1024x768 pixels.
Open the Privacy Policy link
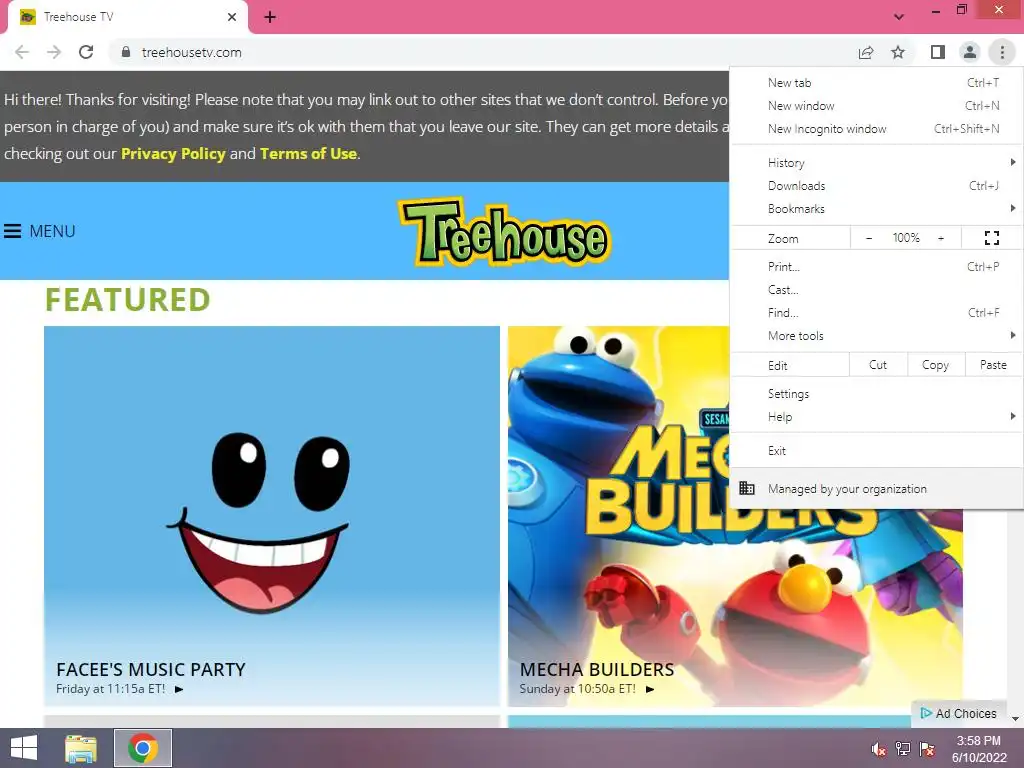(173, 153)
